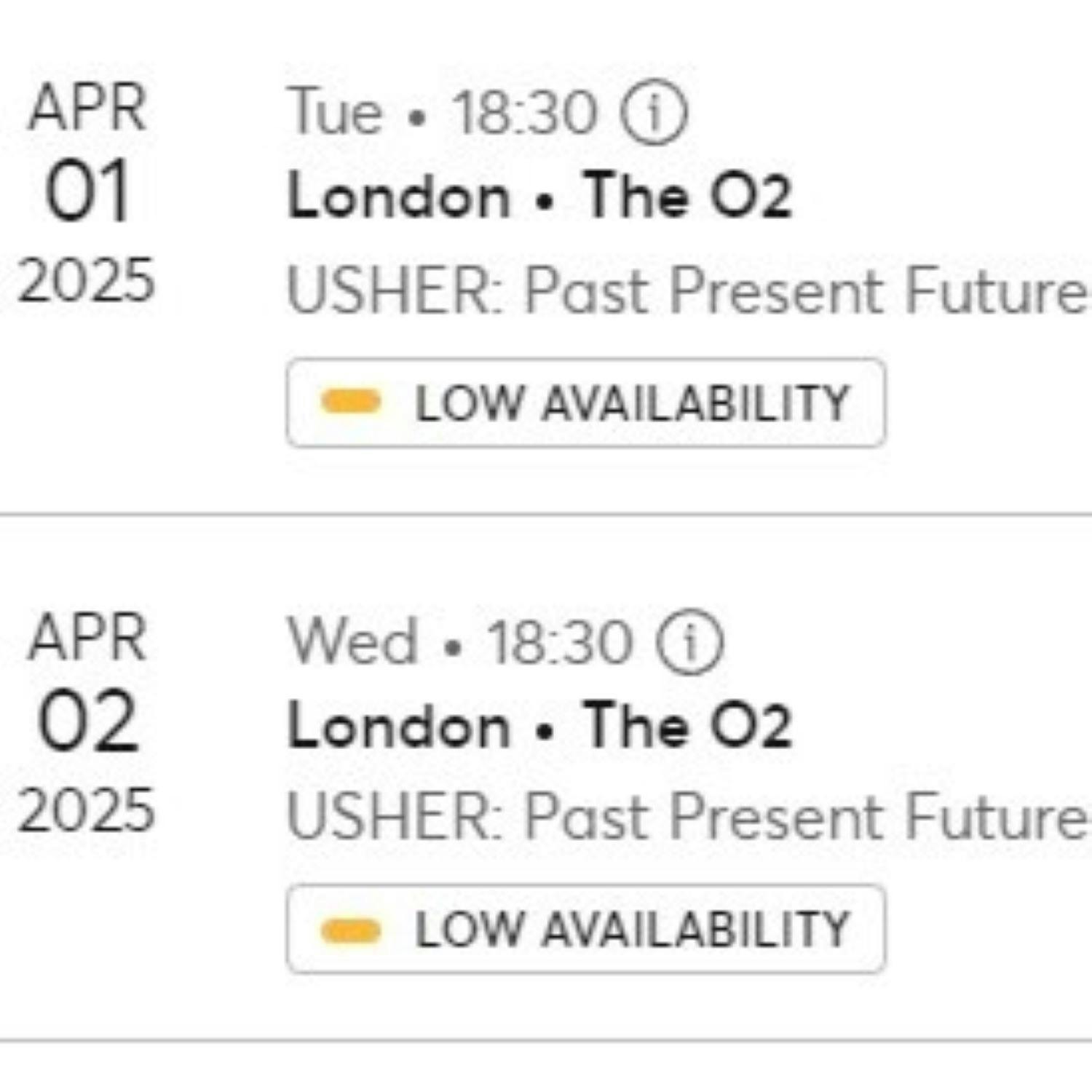Click the yellow availability indicator for April 1

(x=351, y=402)
